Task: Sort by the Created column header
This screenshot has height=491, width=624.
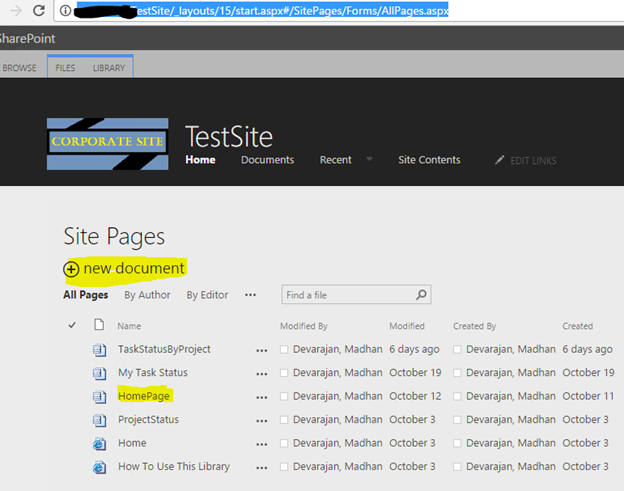Action: tap(577, 326)
